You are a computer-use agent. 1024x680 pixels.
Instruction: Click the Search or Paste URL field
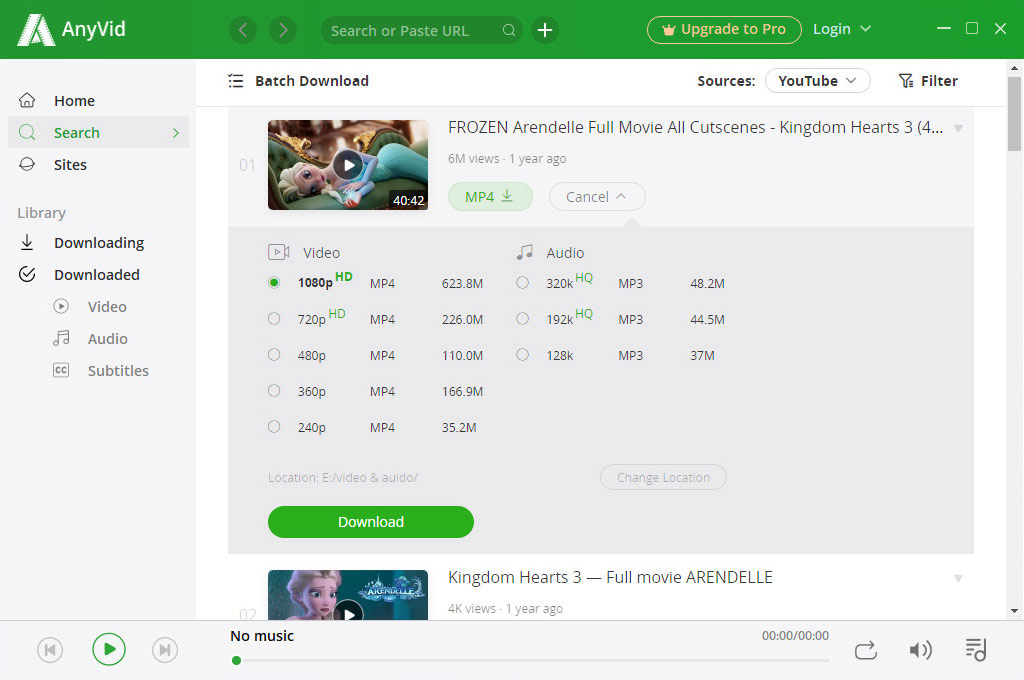421,30
